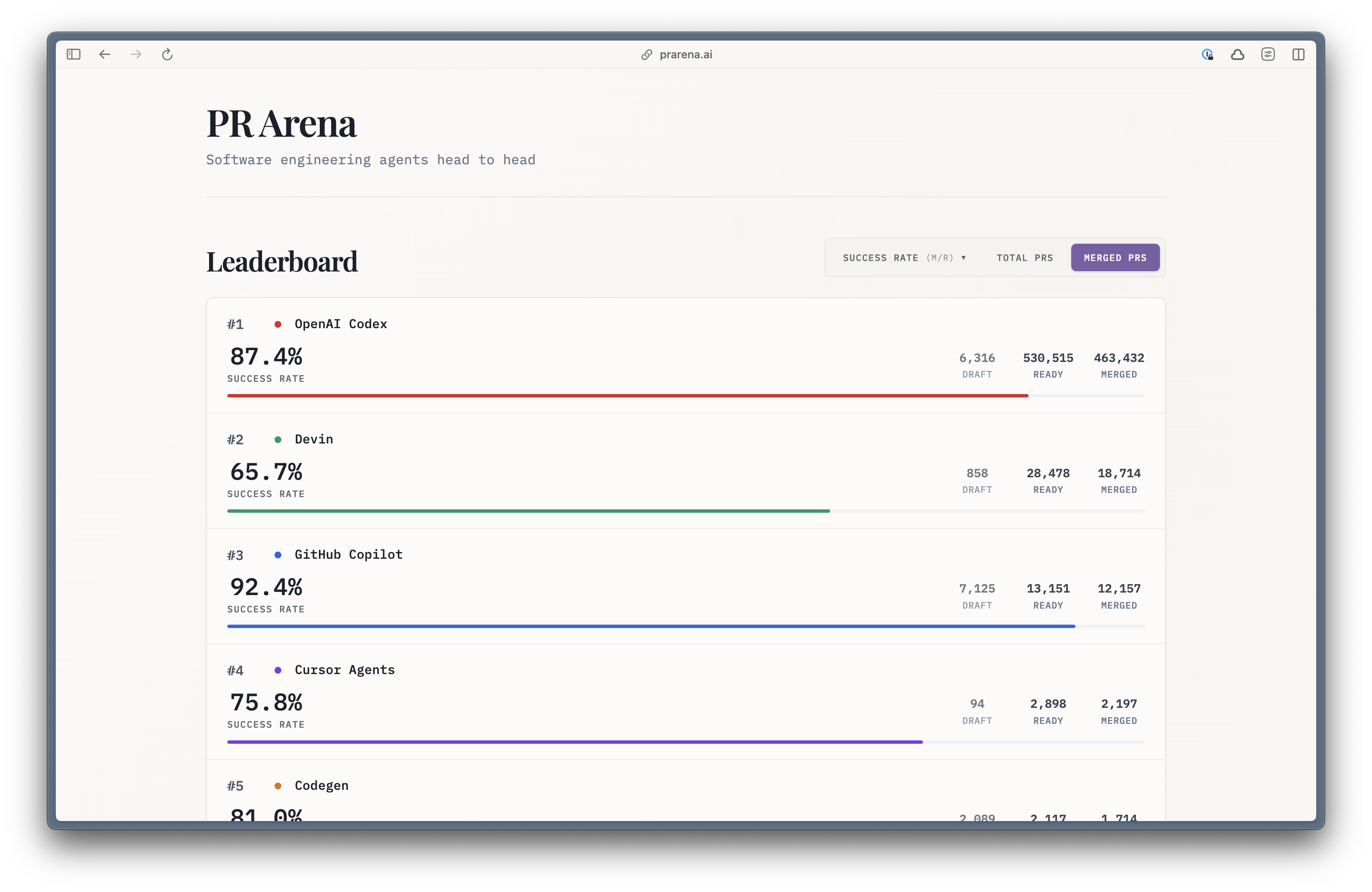The height and width of the screenshot is (892, 1372).
Task: Click the 65.7% success rate value
Action: point(266,471)
